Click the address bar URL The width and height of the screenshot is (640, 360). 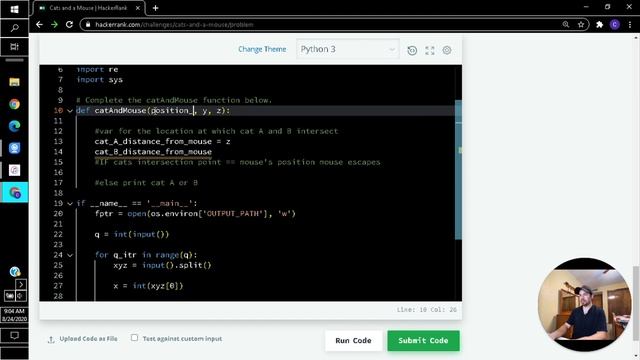click(174, 24)
